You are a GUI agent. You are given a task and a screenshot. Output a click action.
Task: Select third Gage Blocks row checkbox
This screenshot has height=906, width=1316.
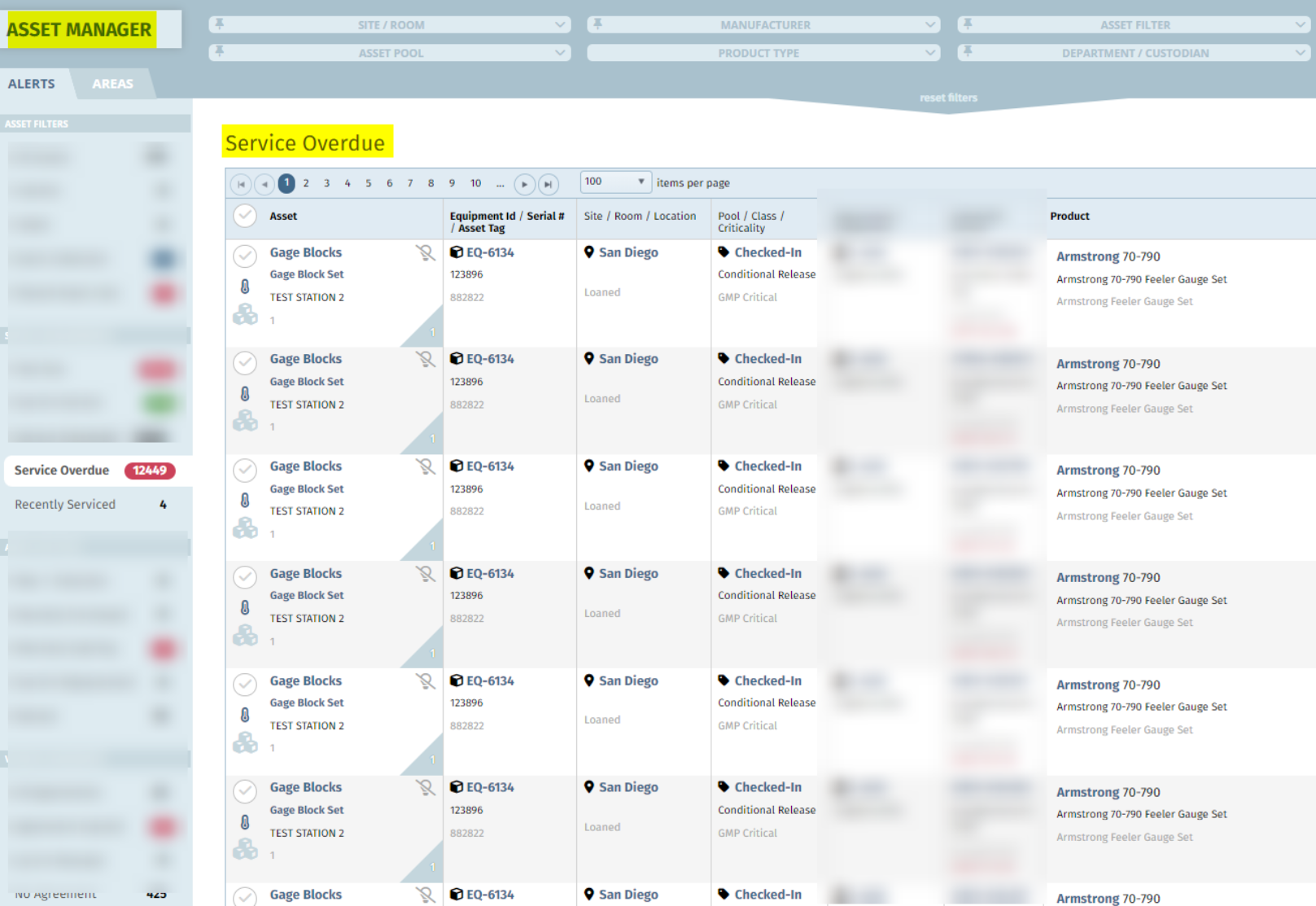click(x=245, y=470)
